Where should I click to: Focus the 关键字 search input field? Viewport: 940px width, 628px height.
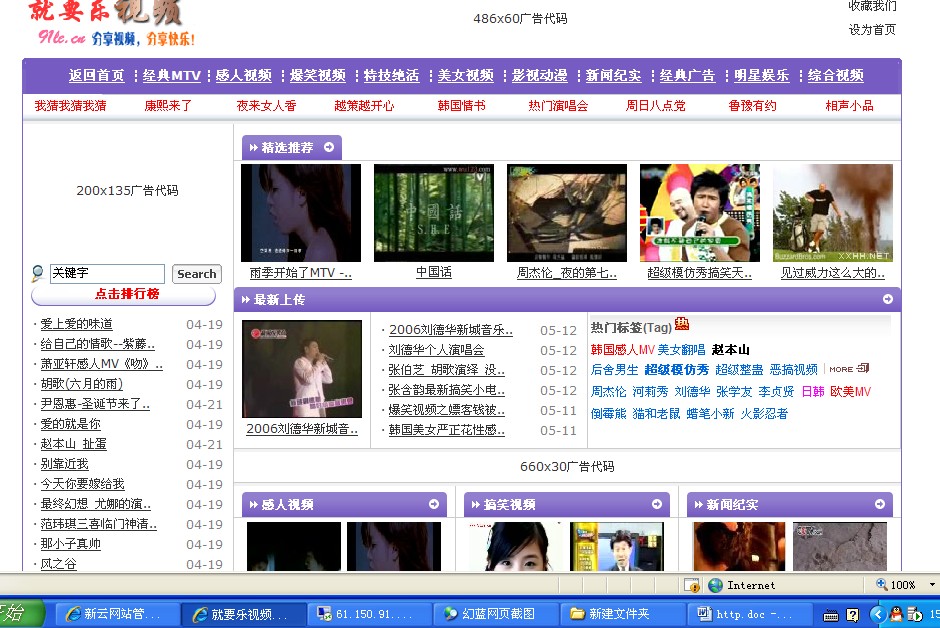(x=107, y=273)
